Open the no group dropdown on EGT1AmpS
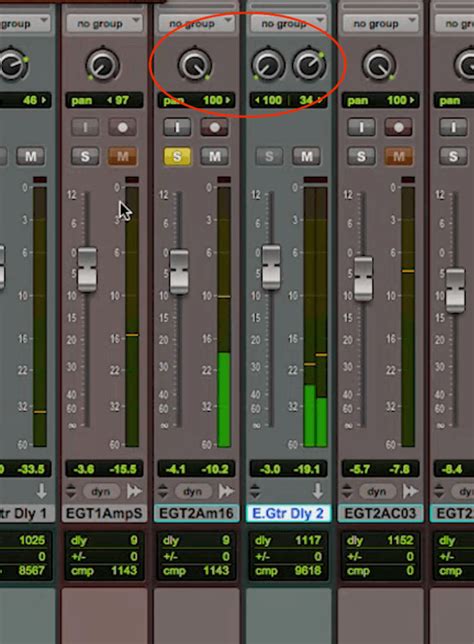Image resolution: width=474 pixels, height=644 pixels. point(104,24)
